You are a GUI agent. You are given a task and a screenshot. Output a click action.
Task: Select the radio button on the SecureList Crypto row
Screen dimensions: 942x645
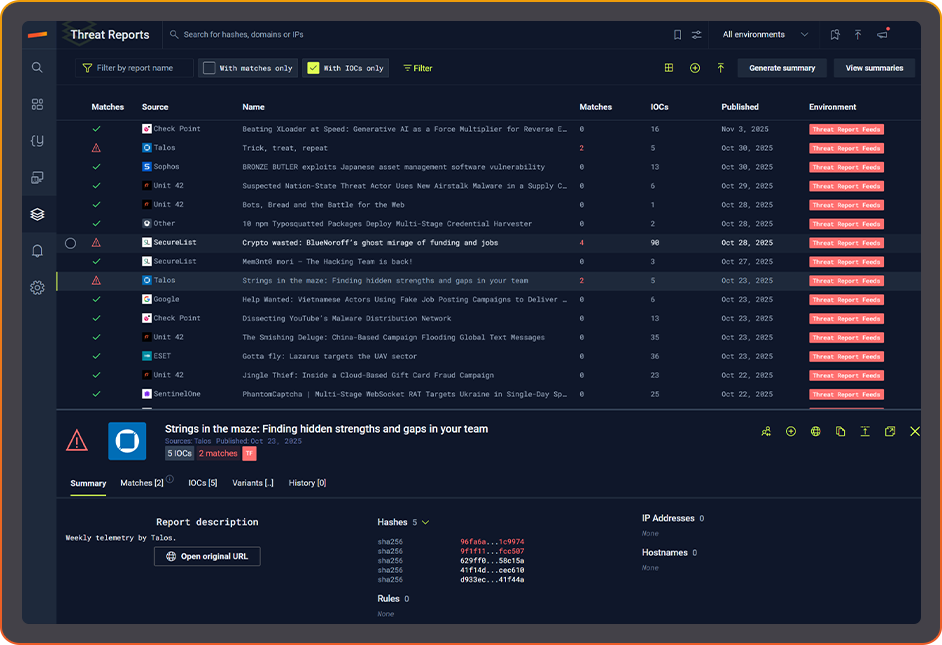(69, 242)
